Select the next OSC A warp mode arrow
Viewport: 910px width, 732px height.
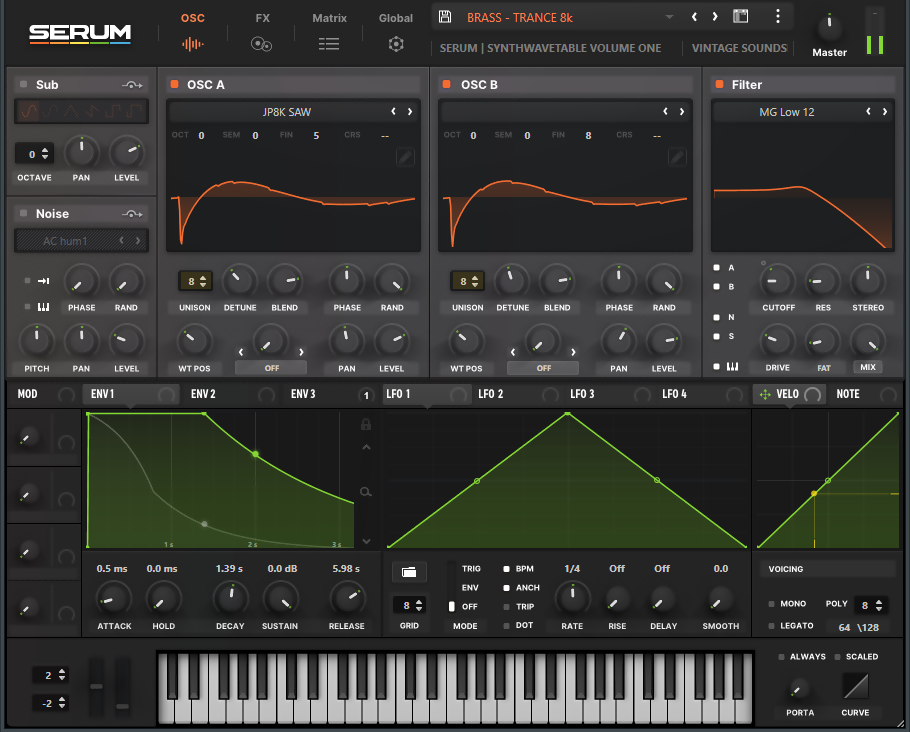[301, 352]
